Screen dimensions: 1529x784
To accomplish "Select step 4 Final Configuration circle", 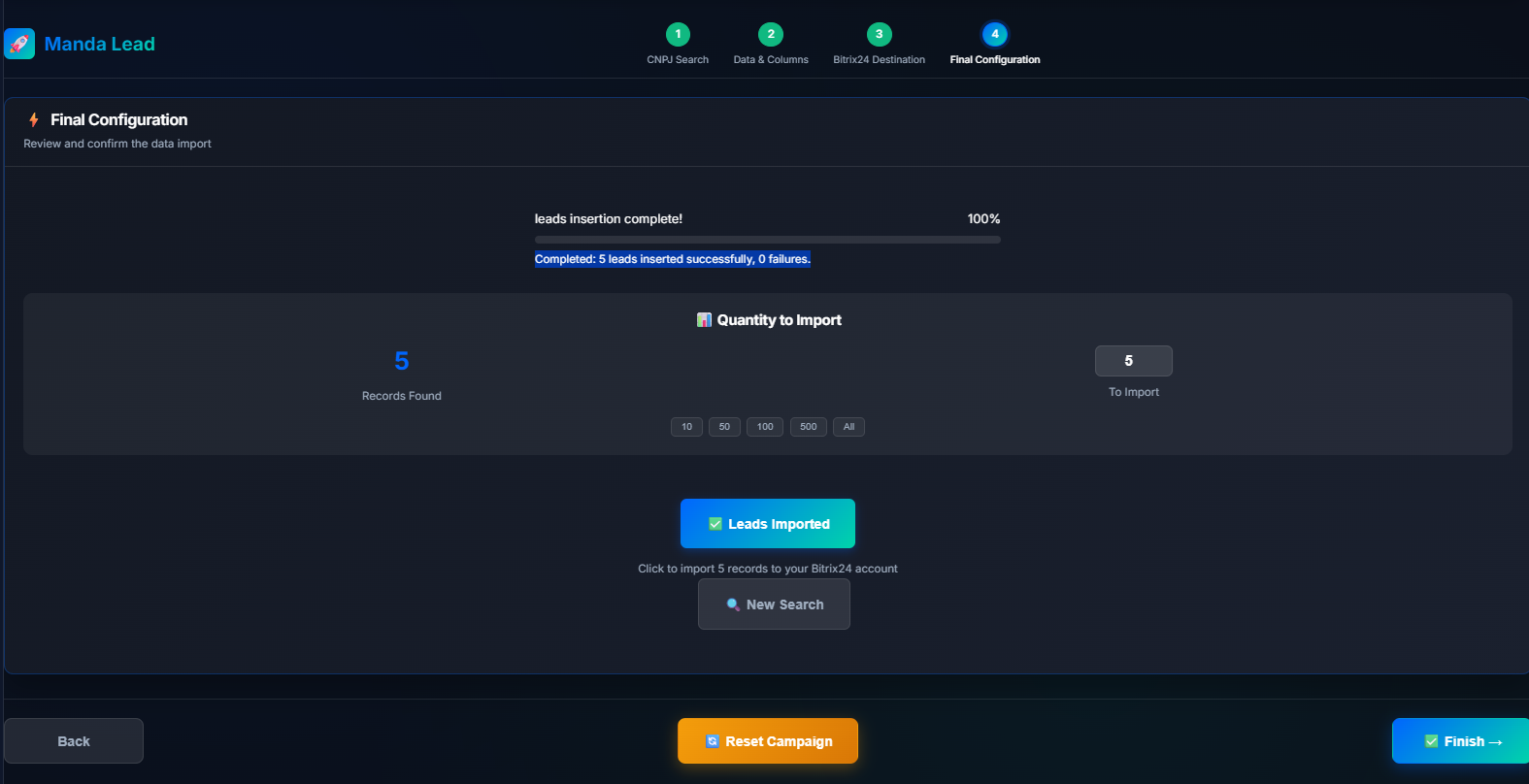I will [994, 34].
